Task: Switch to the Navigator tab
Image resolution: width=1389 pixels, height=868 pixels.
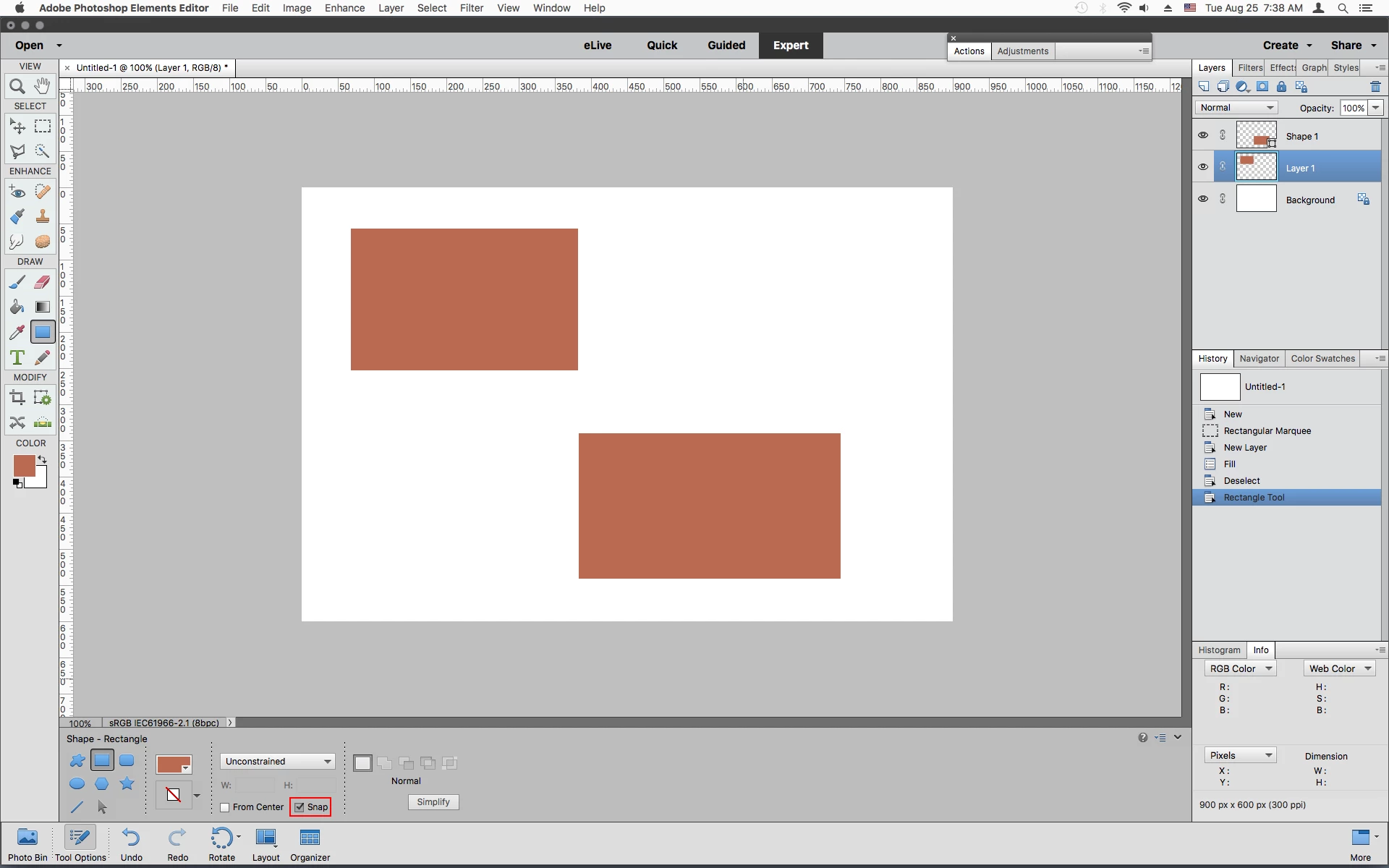Action: (1259, 359)
